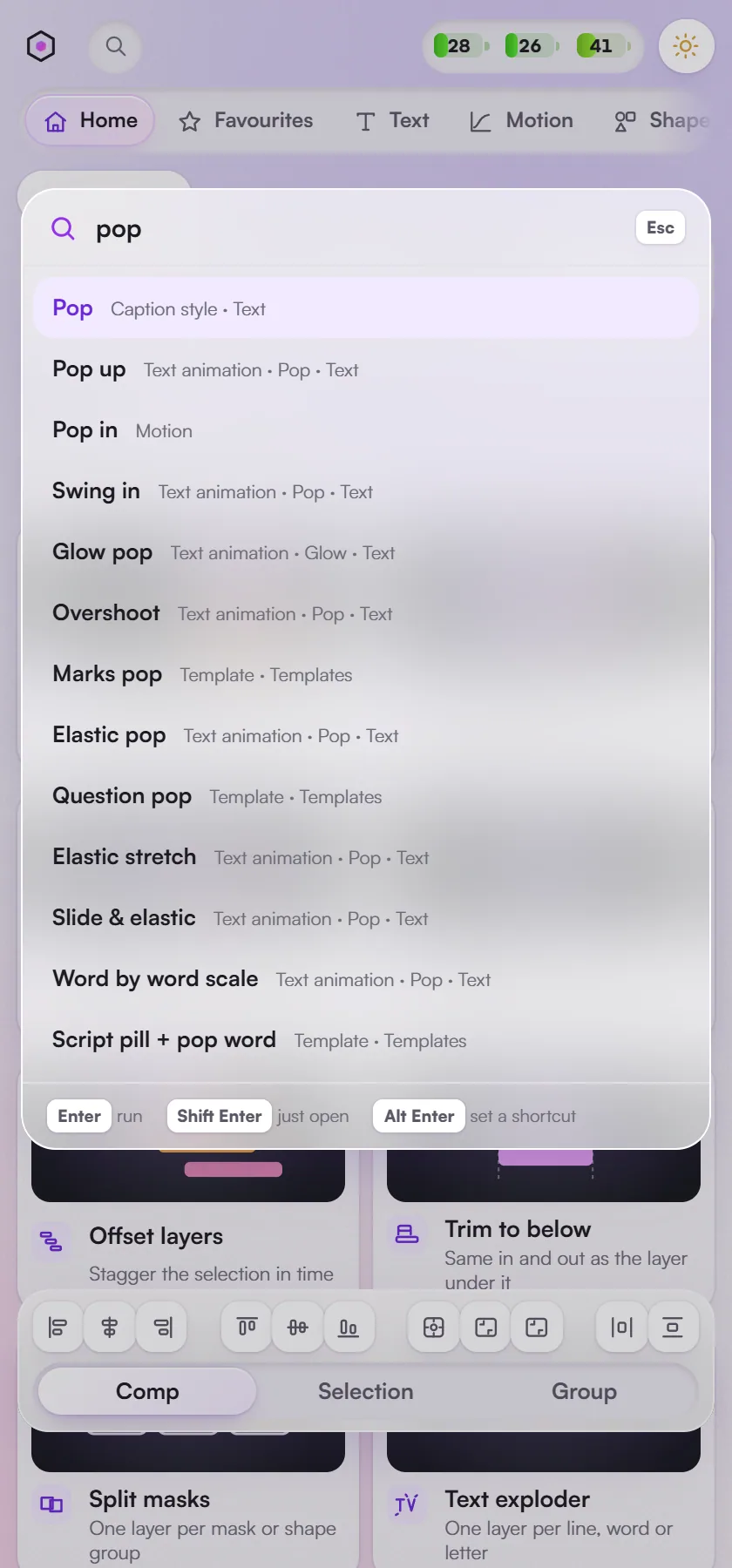The image size is (732, 1568).
Task: Pick the Glow pop result
Action: [366, 552]
